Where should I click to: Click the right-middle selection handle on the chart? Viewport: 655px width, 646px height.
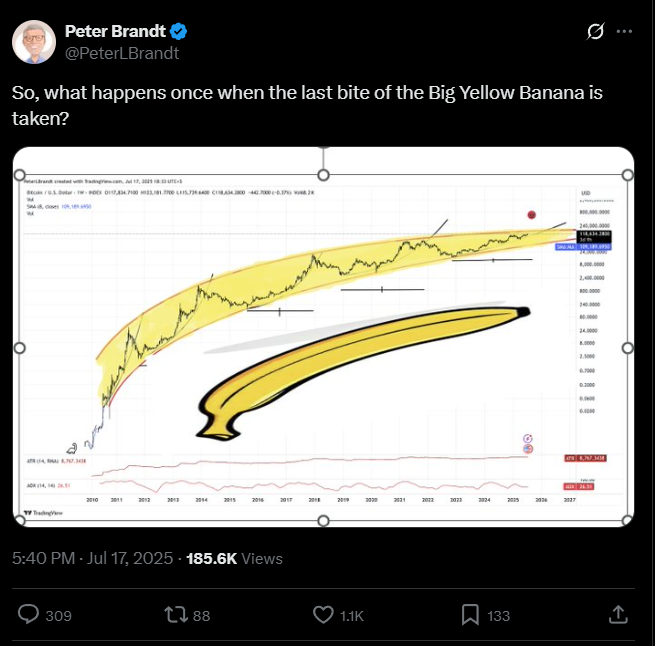pyautogui.click(x=628, y=348)
